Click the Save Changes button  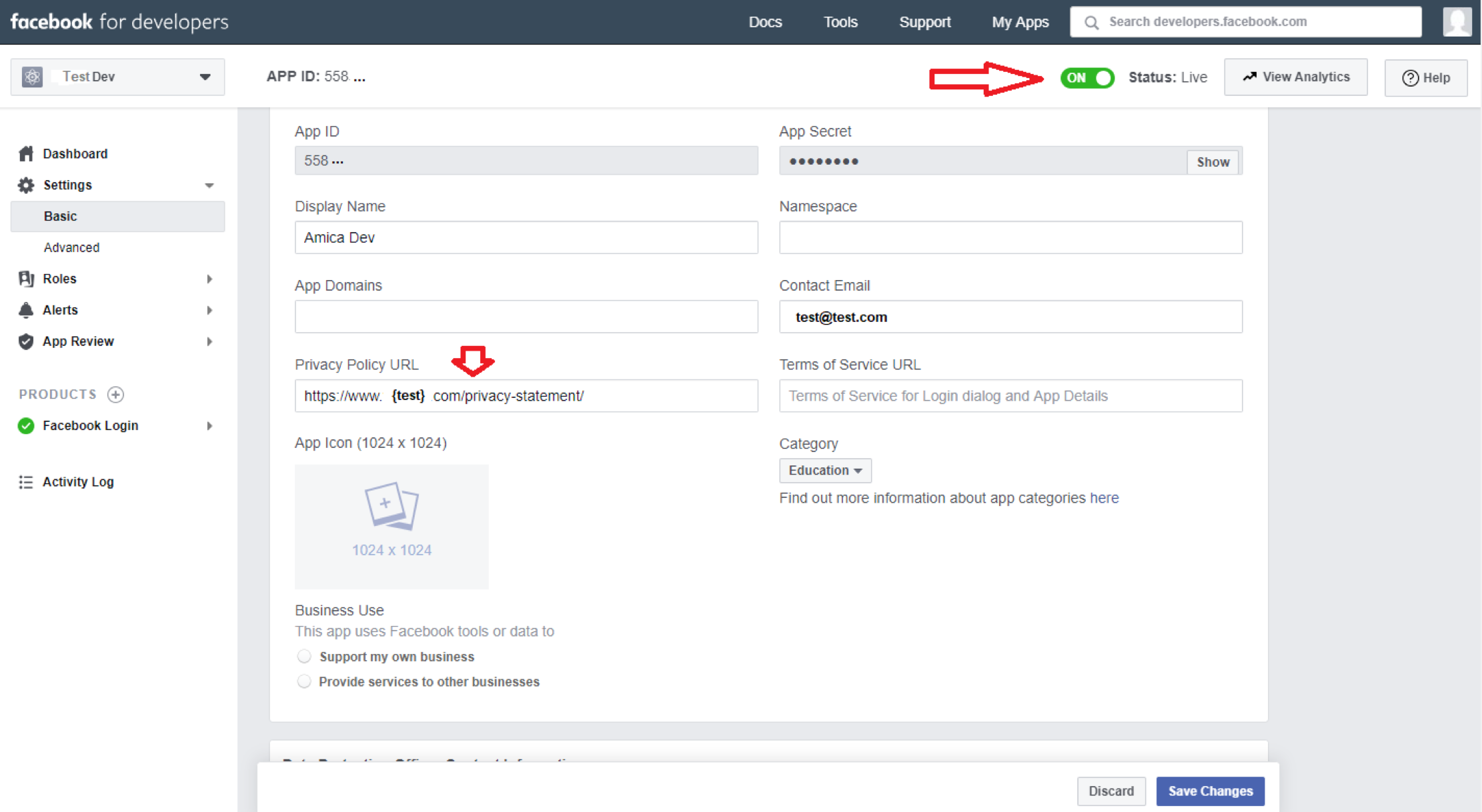(x=1210, y=791)
